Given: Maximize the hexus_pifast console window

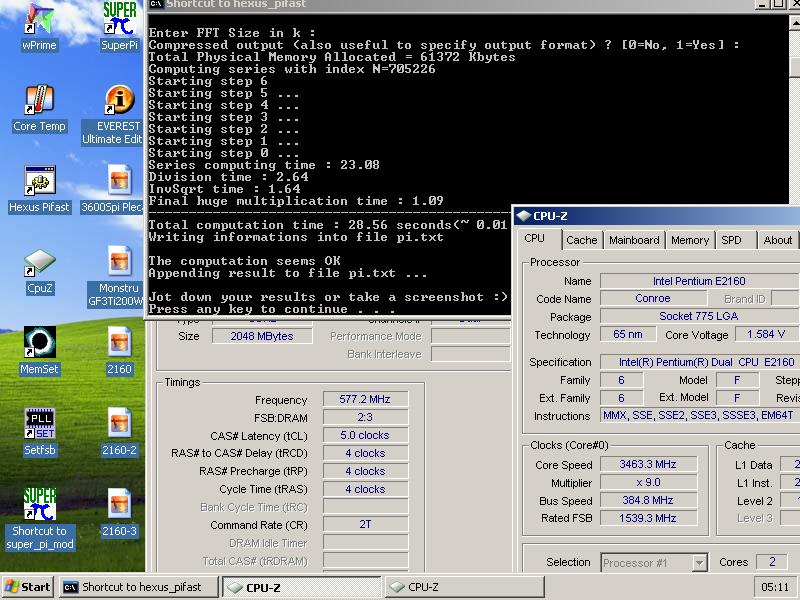Looking at the screenshot, I should [x=779, y=4].
